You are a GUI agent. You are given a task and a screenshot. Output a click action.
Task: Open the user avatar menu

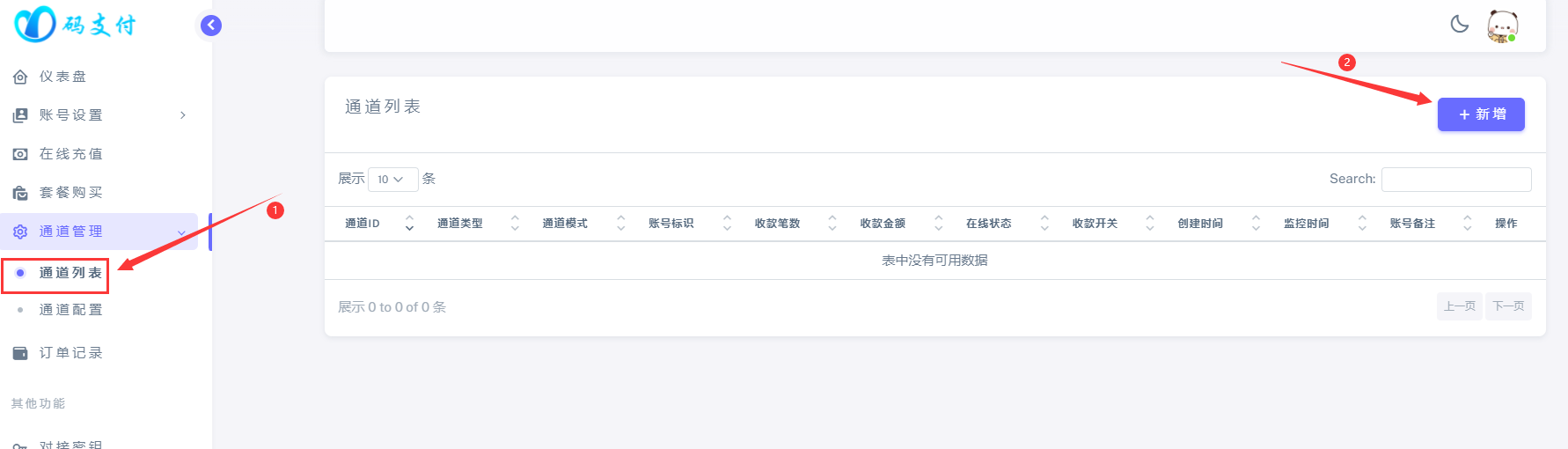(x=1502, y=26)
